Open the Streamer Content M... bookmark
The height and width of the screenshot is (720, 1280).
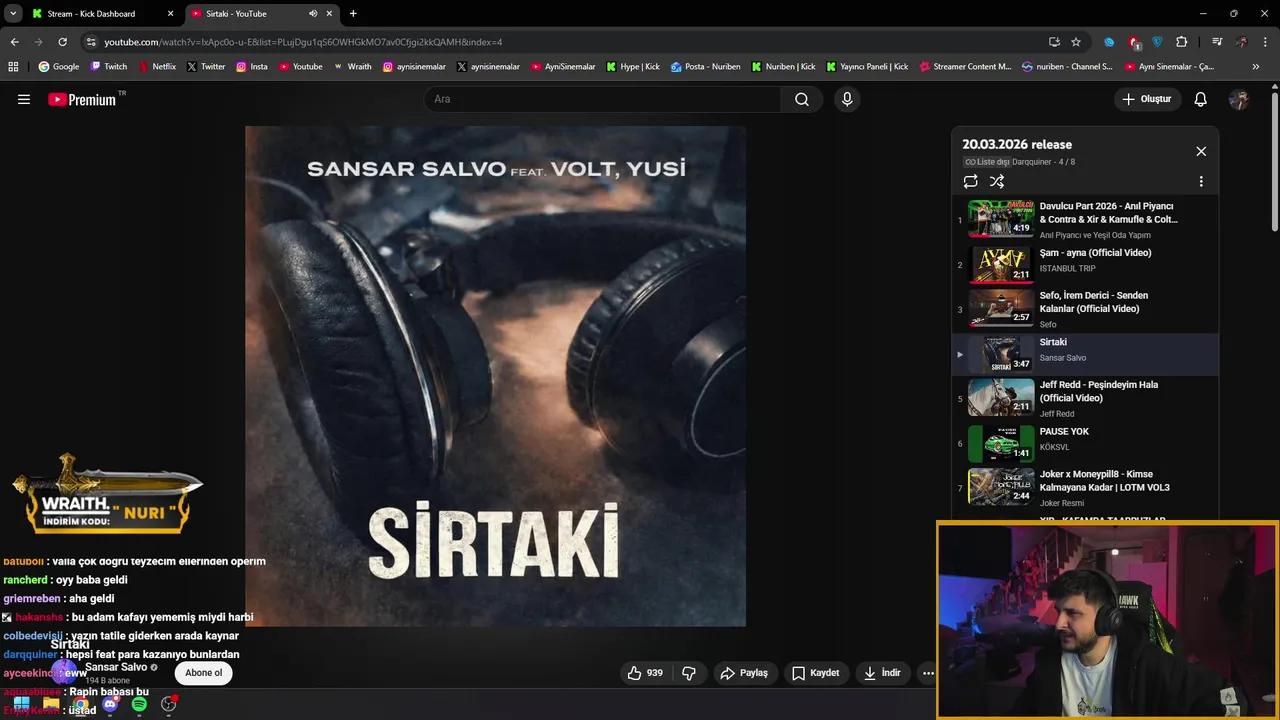tap(965, 67)
